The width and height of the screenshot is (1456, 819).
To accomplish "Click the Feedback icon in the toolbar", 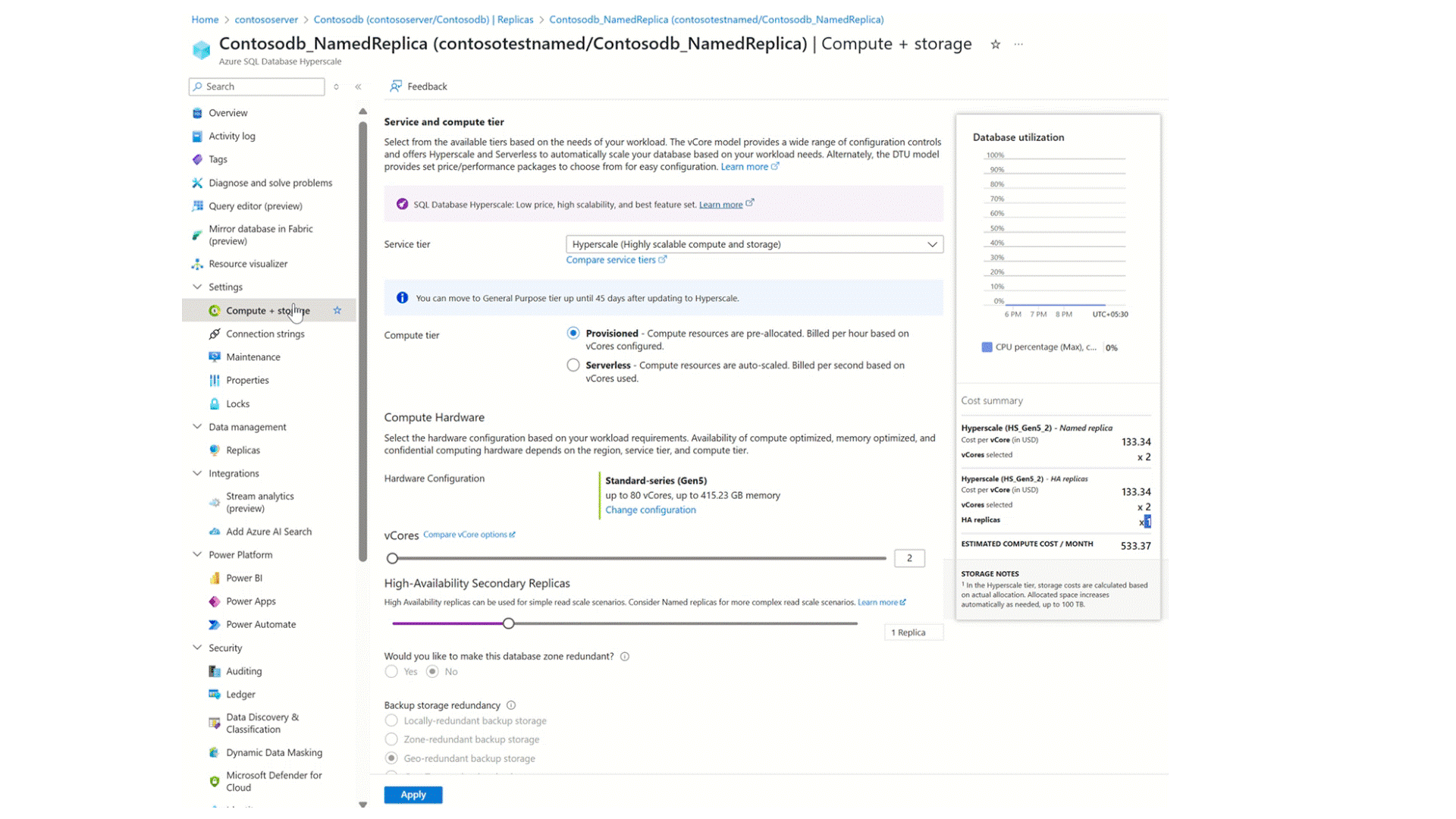I will click(396, 86).
